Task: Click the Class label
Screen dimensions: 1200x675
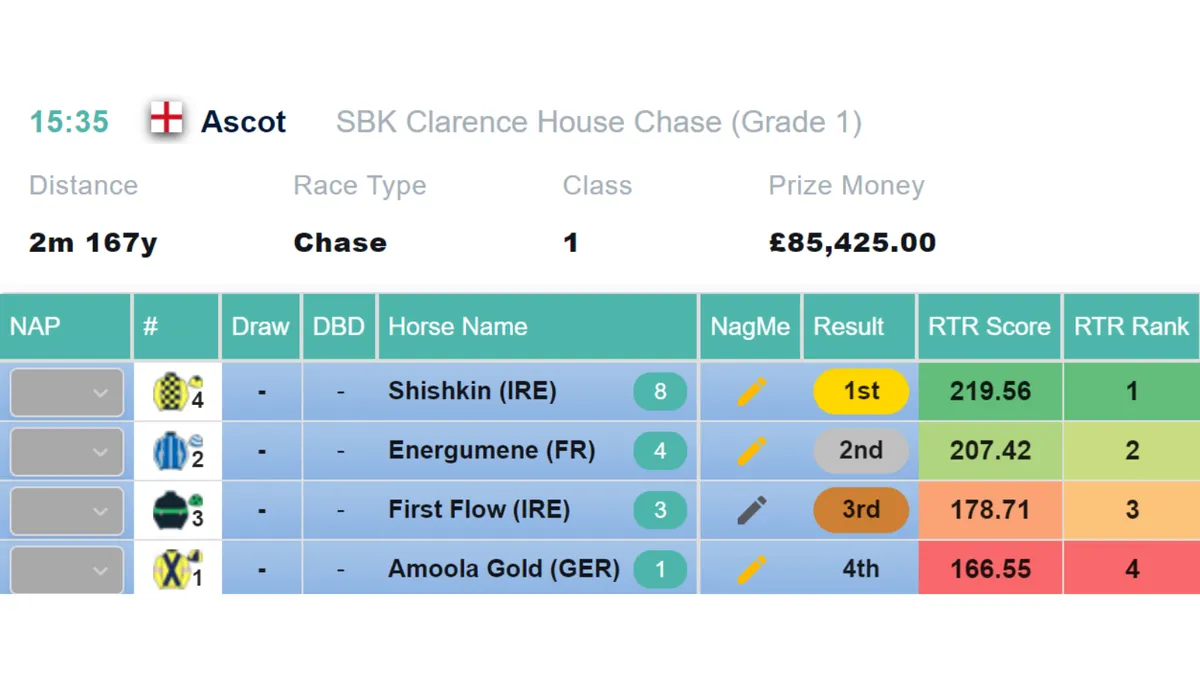Action: click(x=597, y=186)
